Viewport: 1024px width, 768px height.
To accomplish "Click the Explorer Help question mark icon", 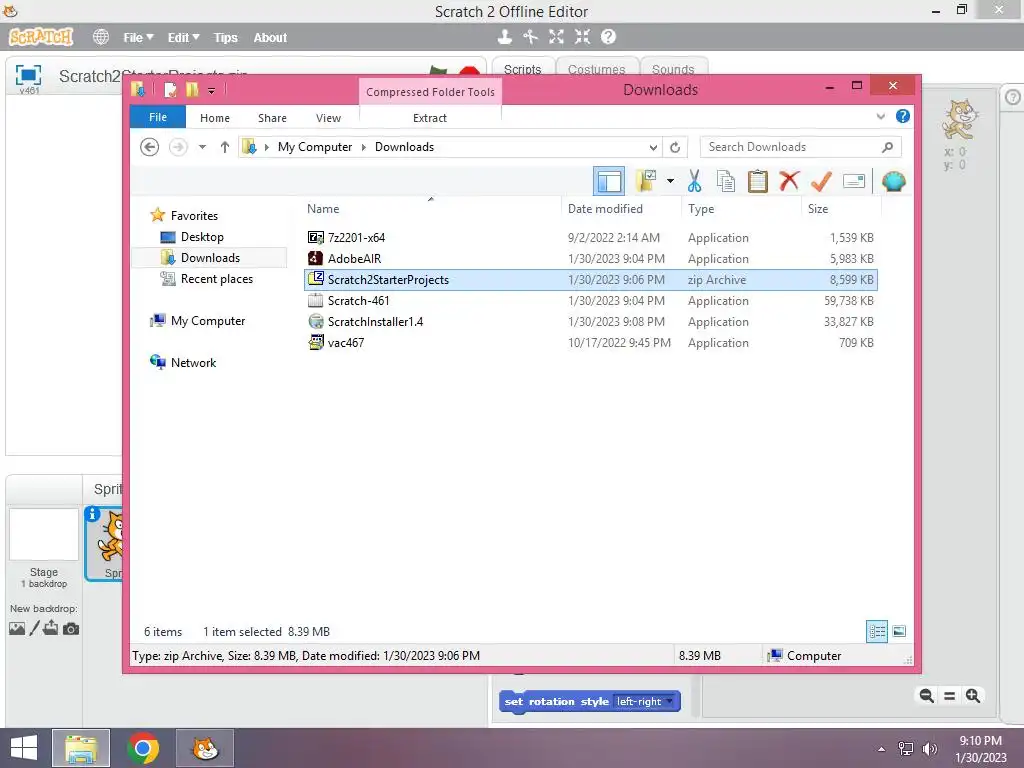I will (903, 116).
